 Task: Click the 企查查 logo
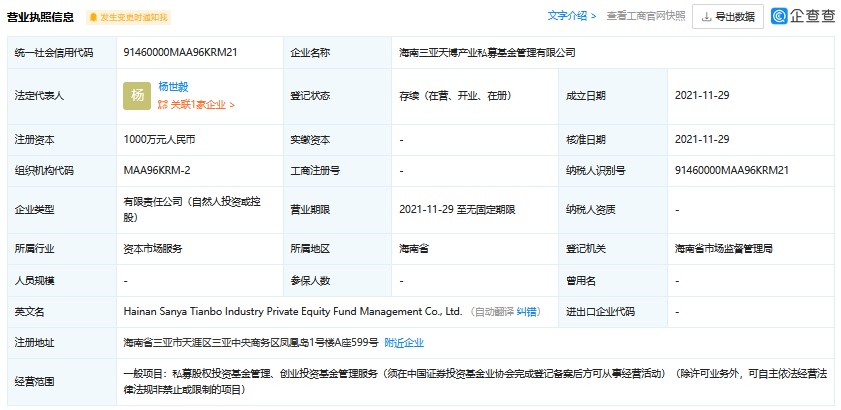(x=803, y=16)
